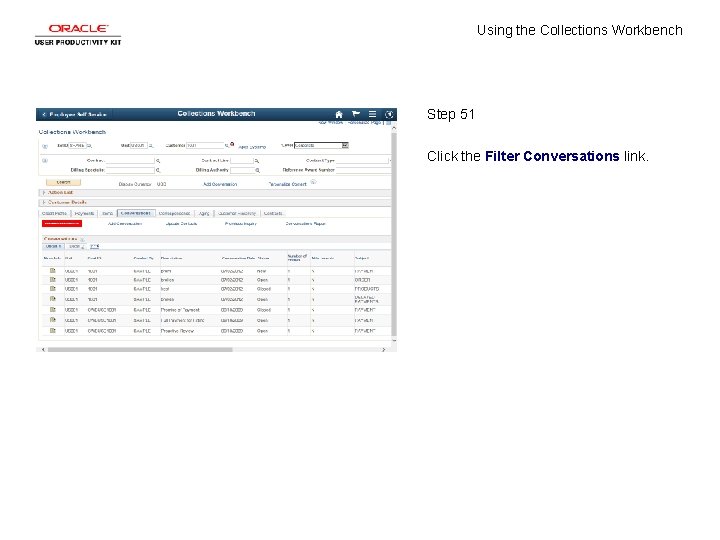Open the NavBar compass icon
The width and height of the screenshot is (720, 540).
tap(389, 114)
